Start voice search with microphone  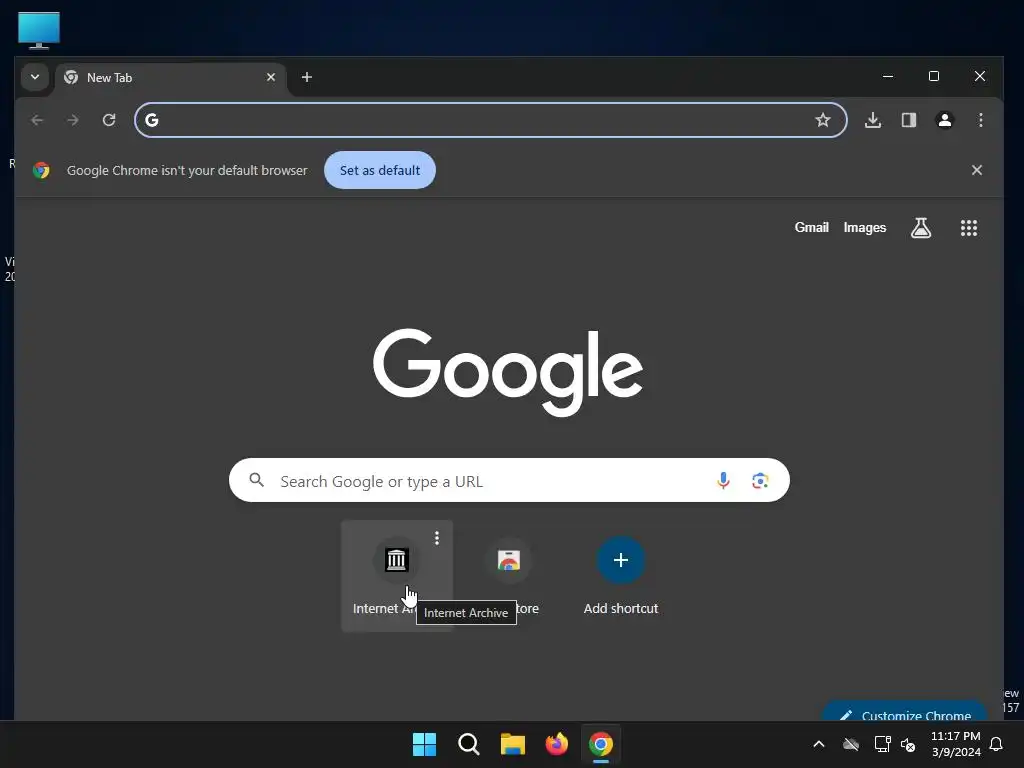723,481
